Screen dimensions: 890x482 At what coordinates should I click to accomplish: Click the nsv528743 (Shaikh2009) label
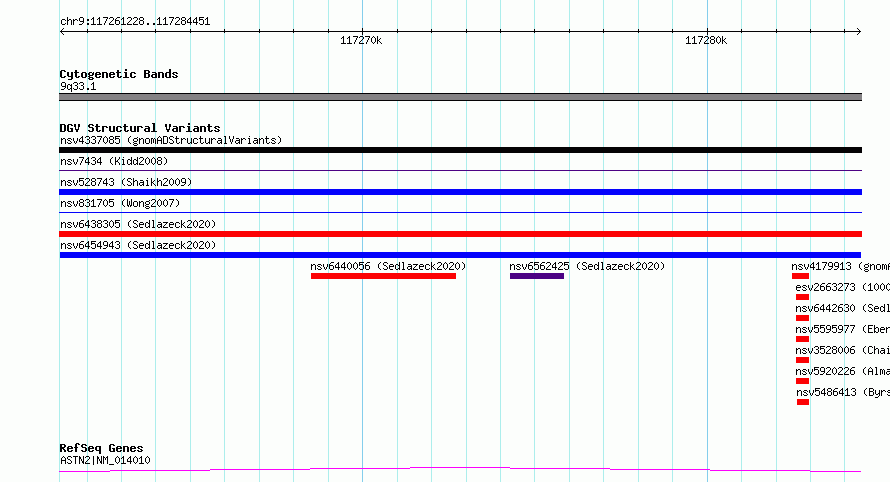coord(126,182)
